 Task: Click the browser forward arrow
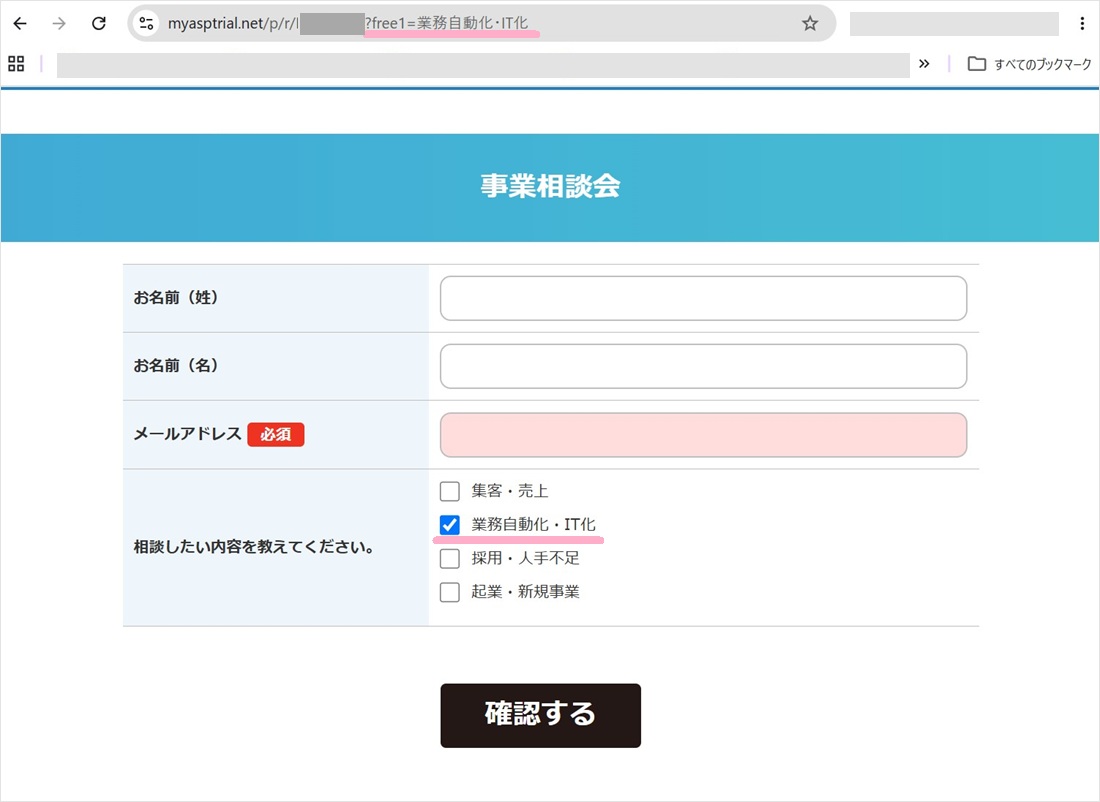coord(60,24)
